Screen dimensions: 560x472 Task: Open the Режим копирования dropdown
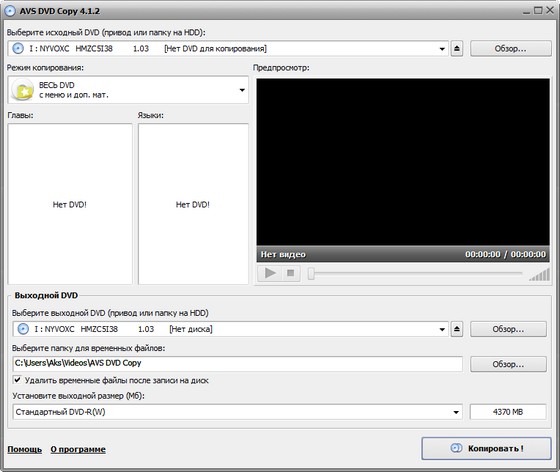(x=242, y=90)
